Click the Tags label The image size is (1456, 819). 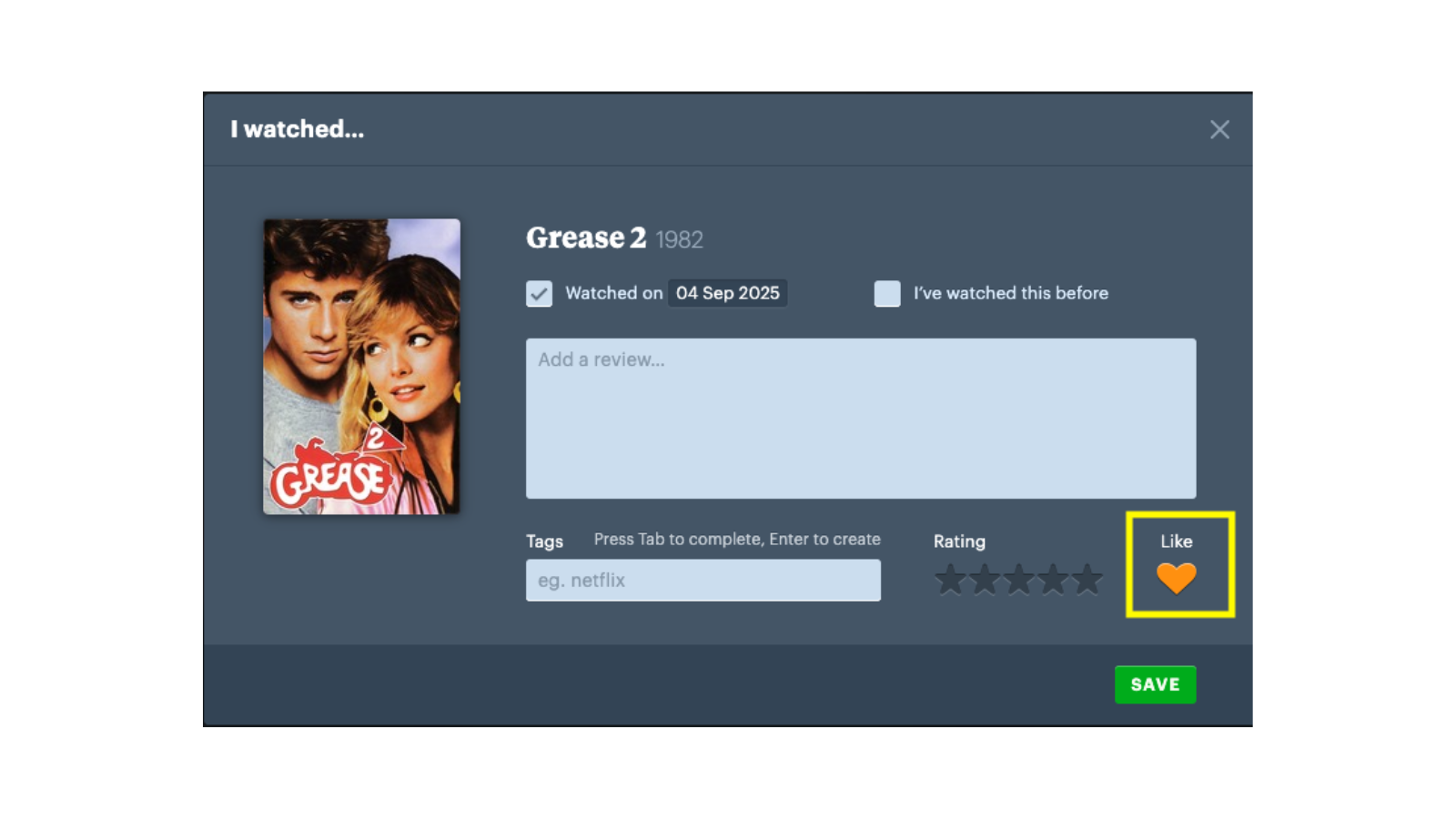pos(544,541)
